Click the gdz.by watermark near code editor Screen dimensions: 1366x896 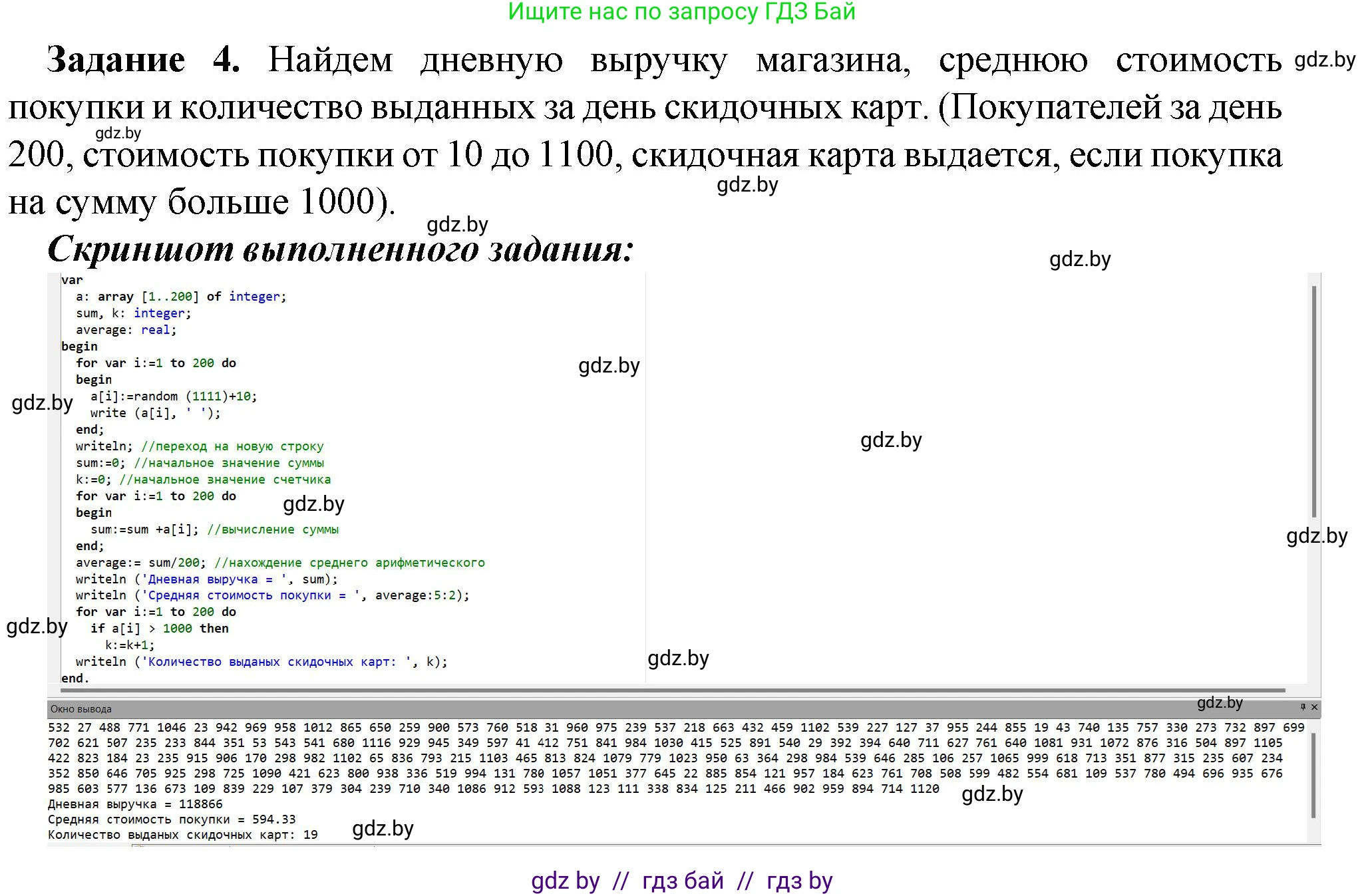click(x=609, y=365)
